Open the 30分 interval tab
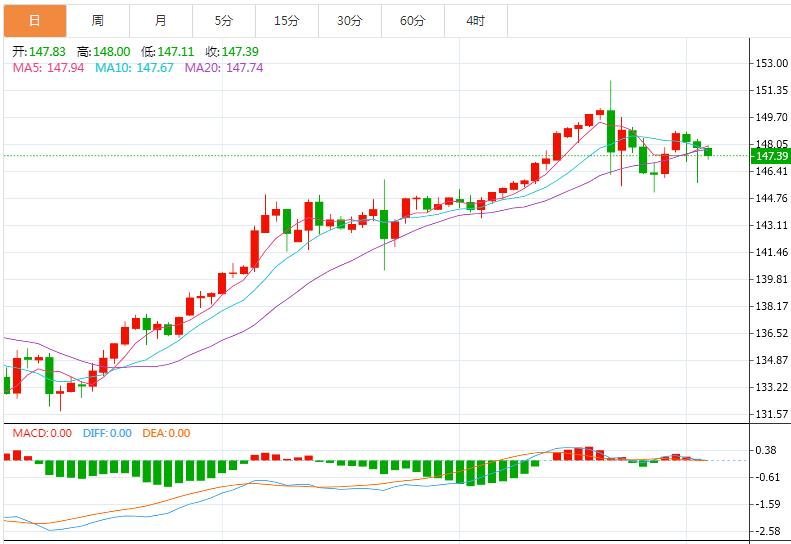This screenshot has width=791, height=544. point(350,21)
